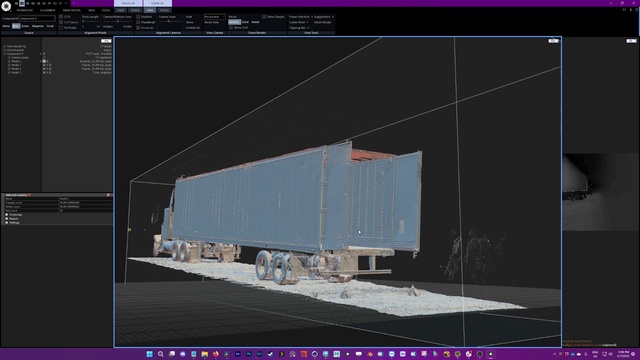
Task: Open the ALIGNMENT ribbon tab
Action: (x=48, y=10)
